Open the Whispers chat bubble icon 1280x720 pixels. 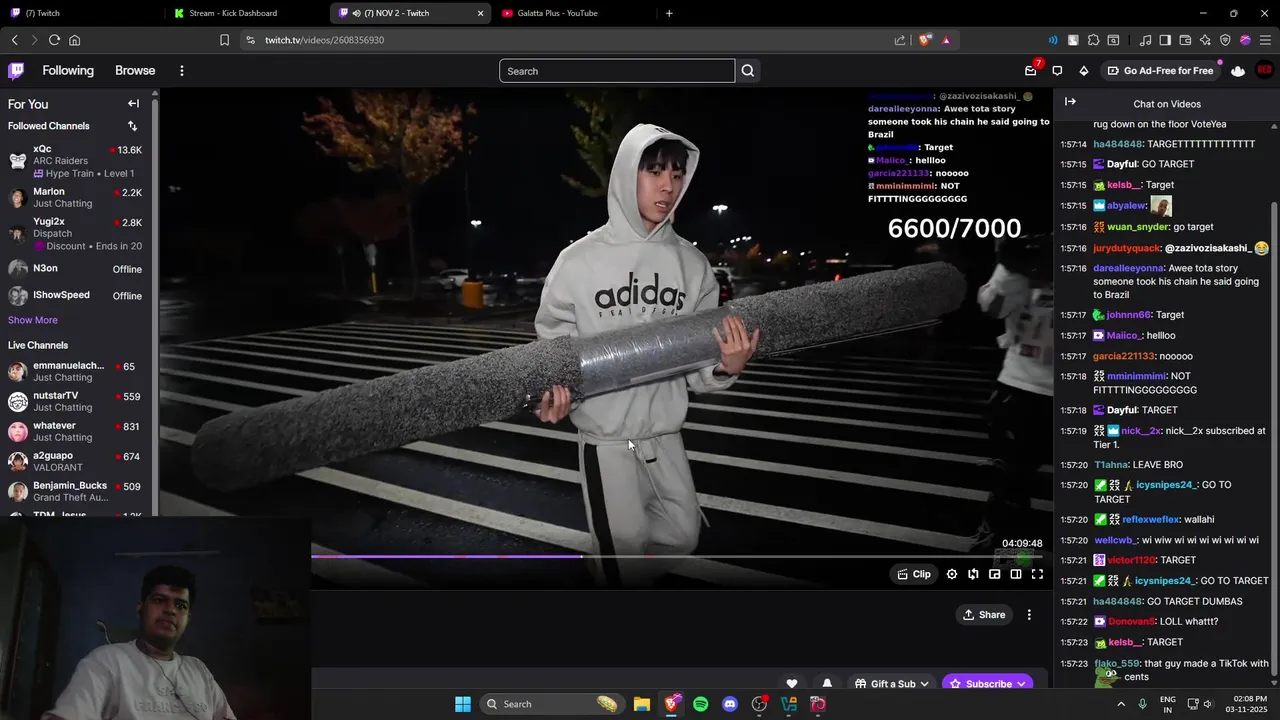point(1057,71)
